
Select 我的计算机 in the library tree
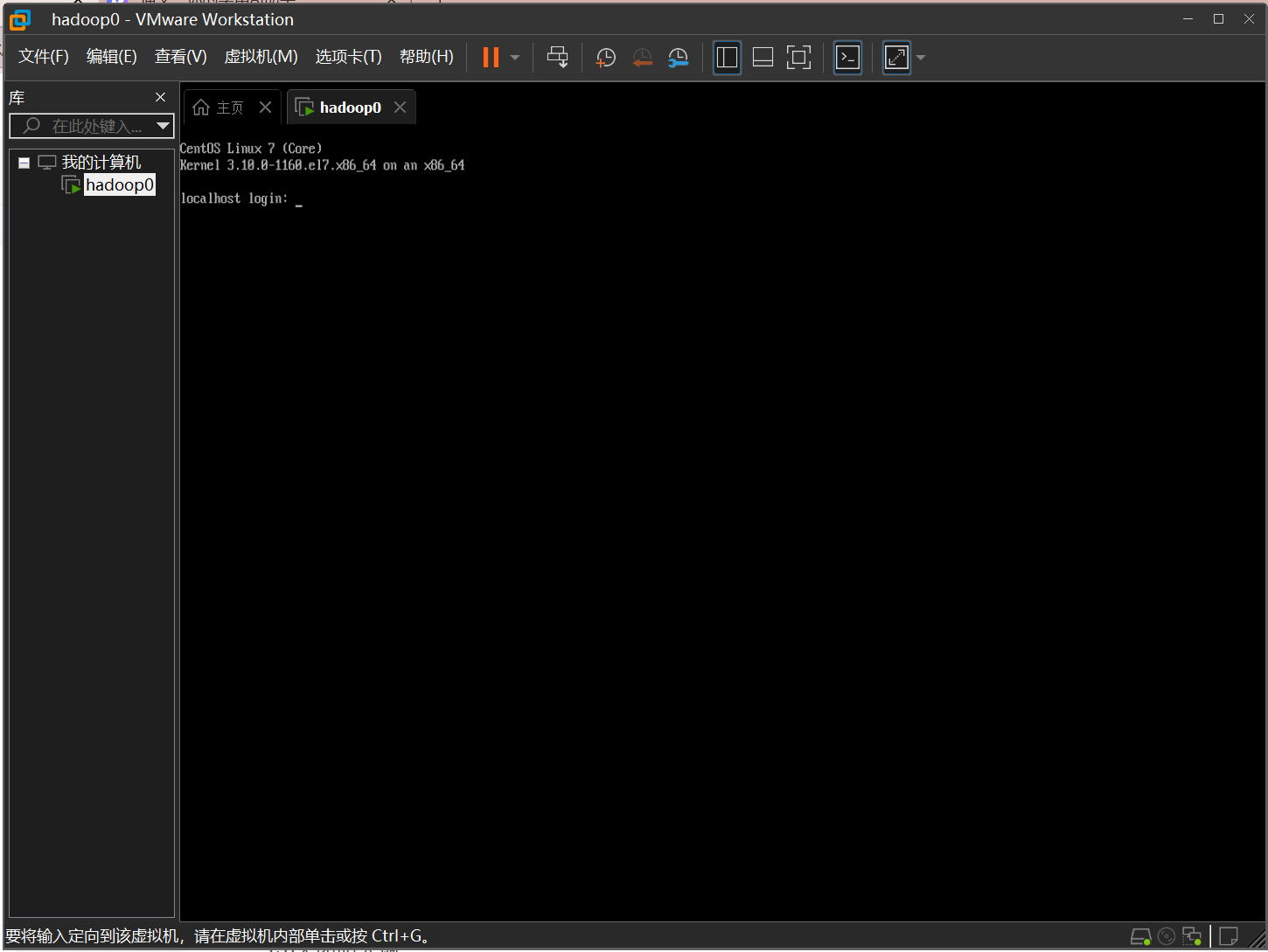tap(101, 163)
